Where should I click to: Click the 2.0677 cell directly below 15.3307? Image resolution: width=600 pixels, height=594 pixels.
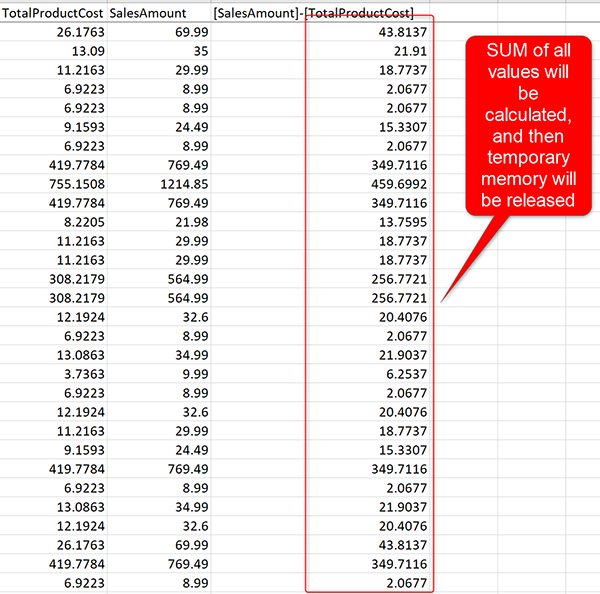[x=320, y=145]
